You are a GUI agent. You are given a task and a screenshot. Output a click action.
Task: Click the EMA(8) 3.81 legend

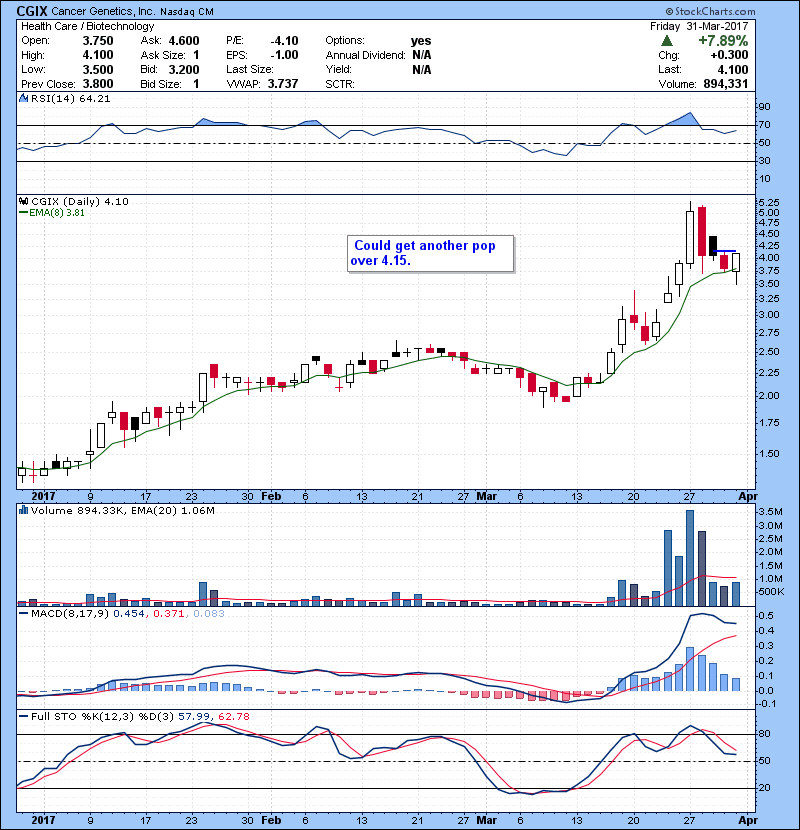51,213
